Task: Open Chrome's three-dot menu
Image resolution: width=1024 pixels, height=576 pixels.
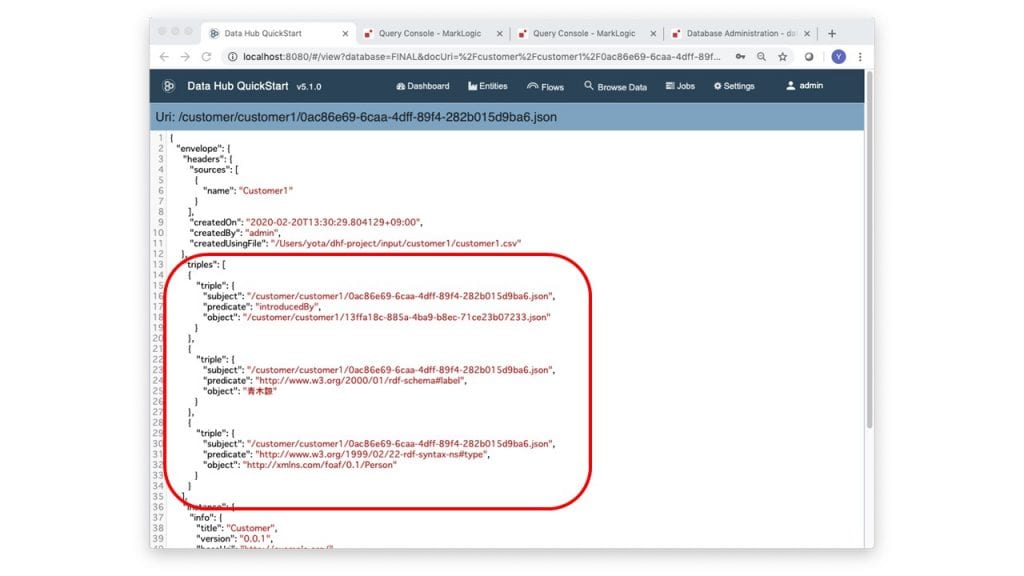Action: (x=859, y=57)
